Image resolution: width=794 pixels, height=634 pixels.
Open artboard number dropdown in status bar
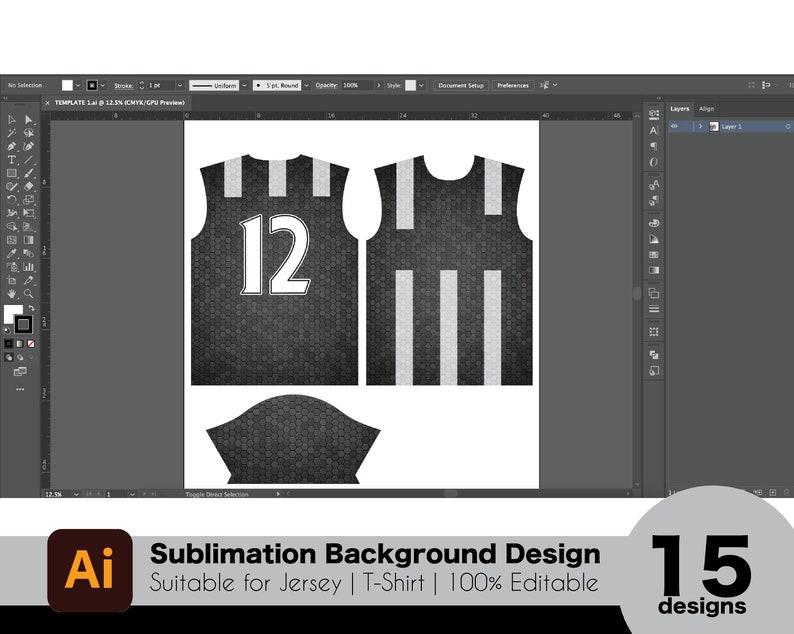pyautogui.click(x=132, y=494)
